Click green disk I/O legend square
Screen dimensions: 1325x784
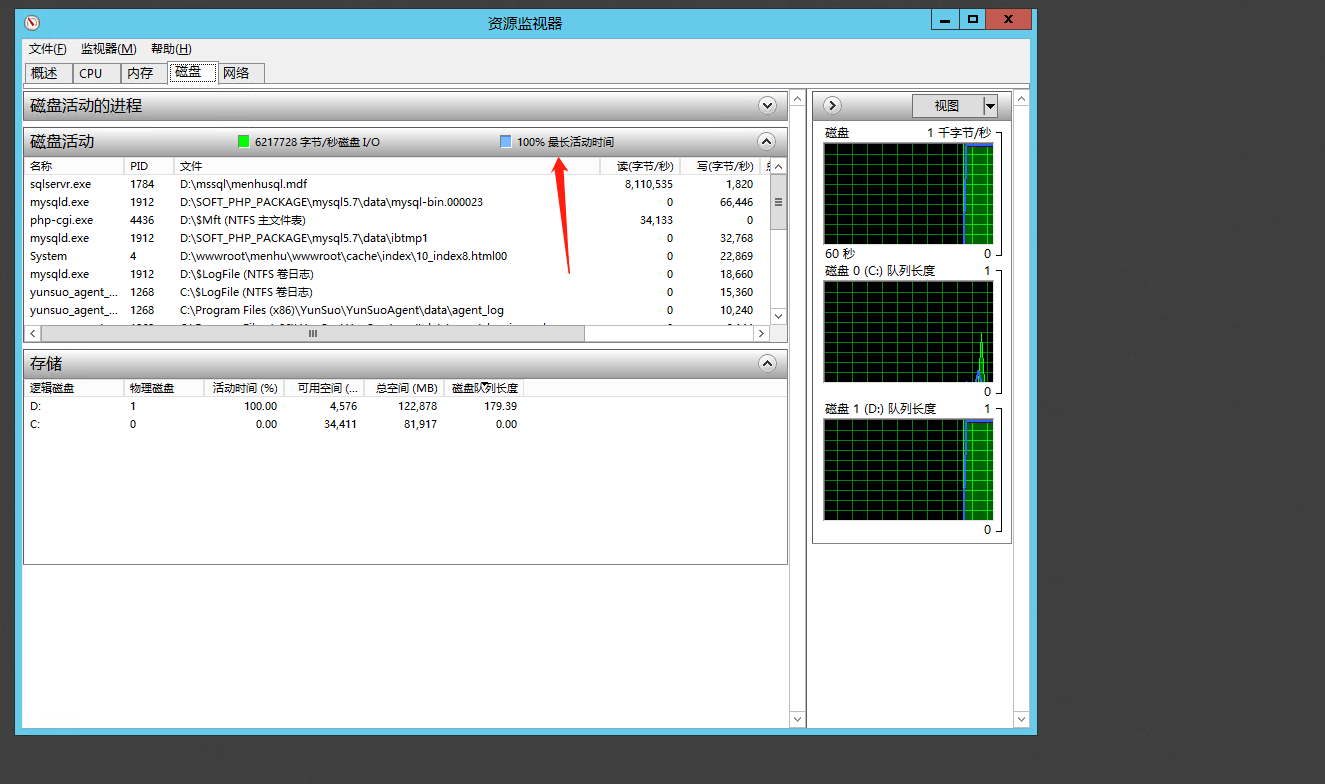pos(243,142)
